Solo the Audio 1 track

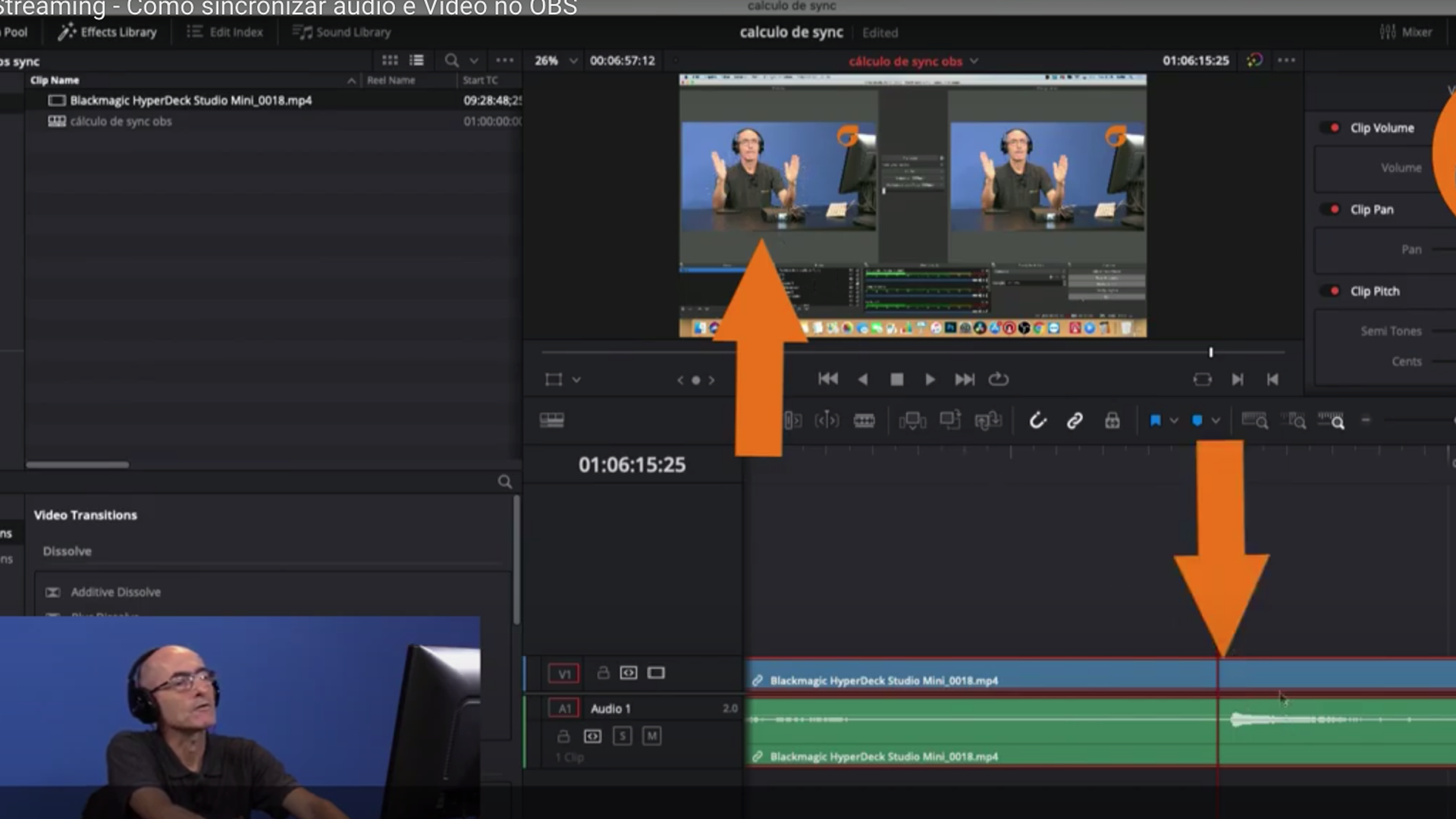pos(623,736)
